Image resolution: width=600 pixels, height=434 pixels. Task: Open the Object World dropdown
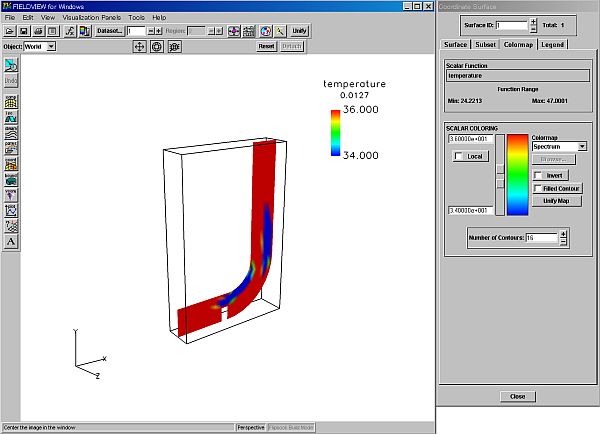[50, 47]
